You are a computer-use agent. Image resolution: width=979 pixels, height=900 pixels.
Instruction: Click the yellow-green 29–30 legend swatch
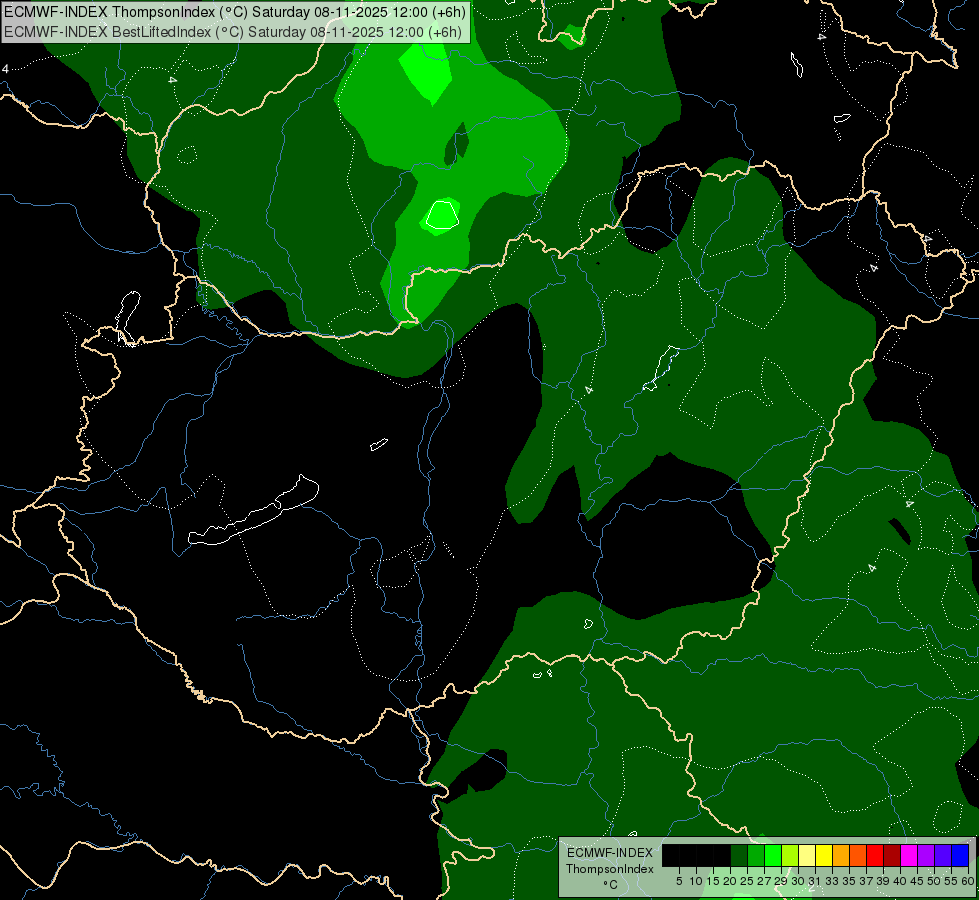click(790, 856)
